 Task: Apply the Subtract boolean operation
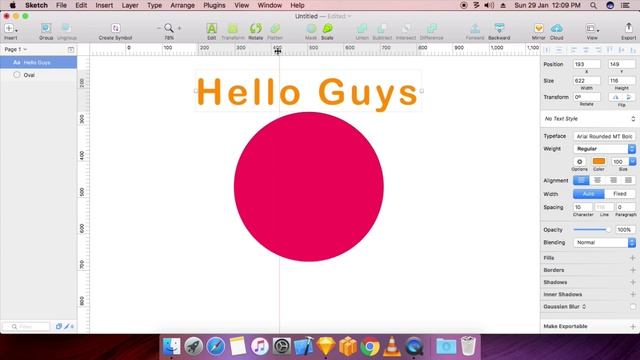(x=382, y=28)
